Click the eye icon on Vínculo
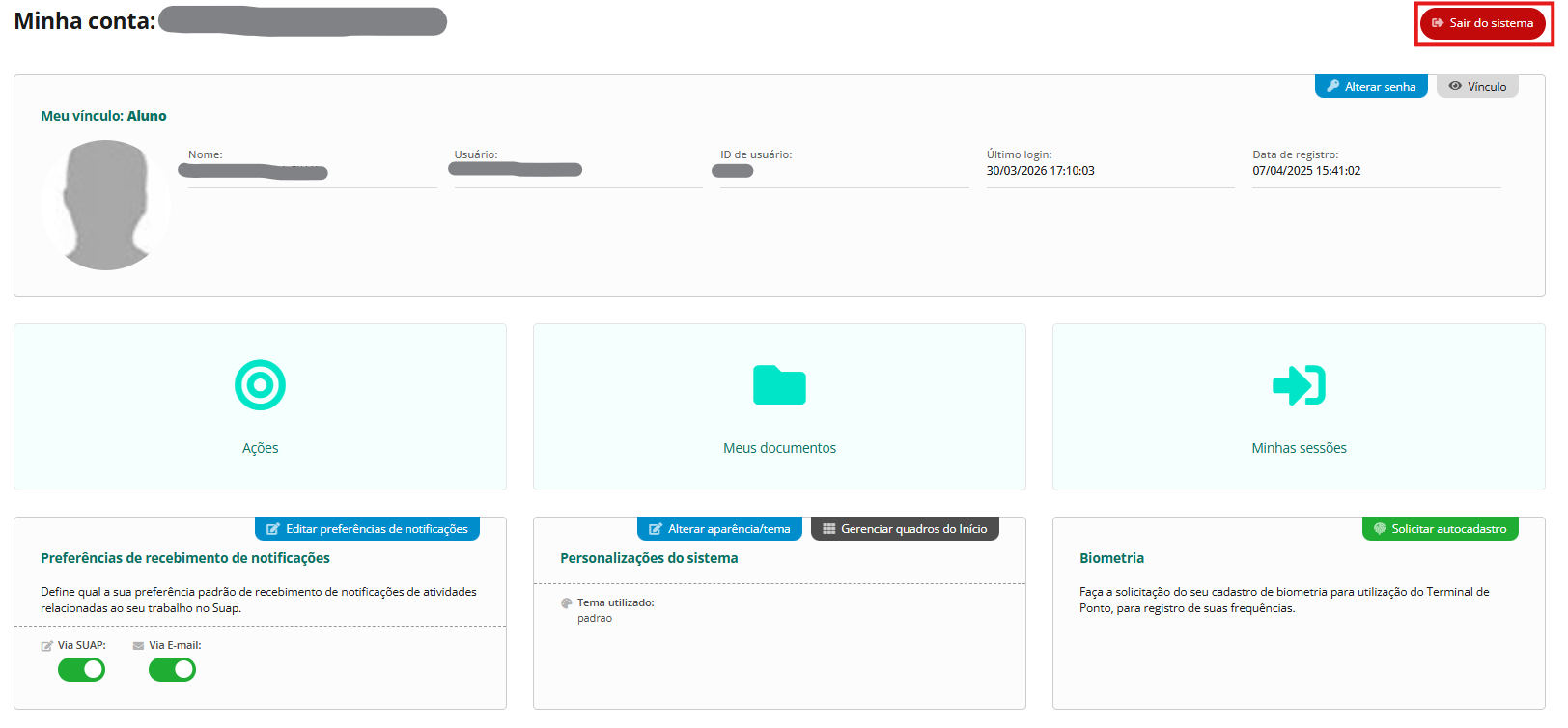Image resolution: width=1568 pixels, height=728 pixels. 1455,86
